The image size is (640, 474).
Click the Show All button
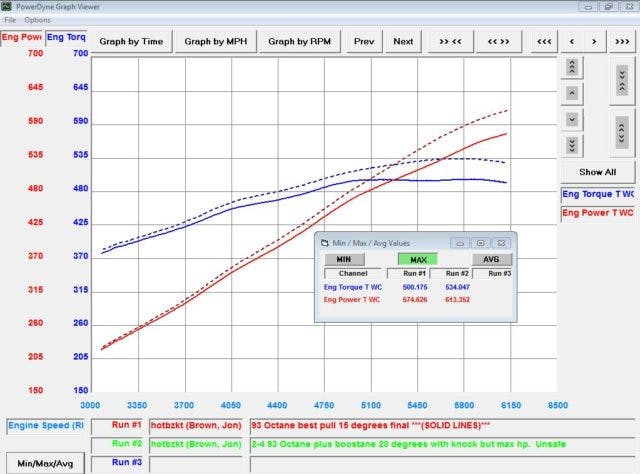pyautogui.click(x=597, y=172)
